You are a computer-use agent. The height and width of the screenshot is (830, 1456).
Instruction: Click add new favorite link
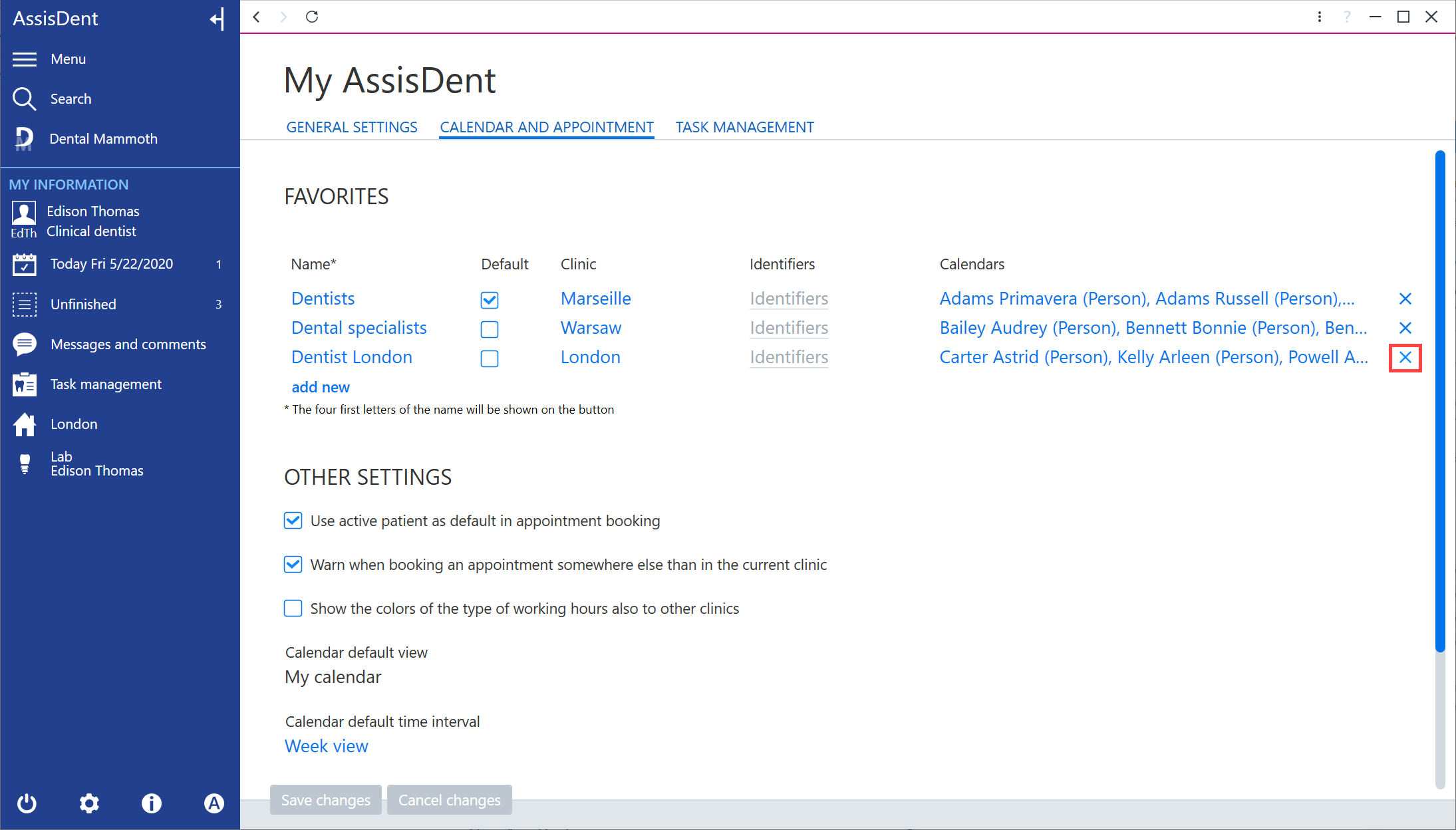click(x=321, y=387)
